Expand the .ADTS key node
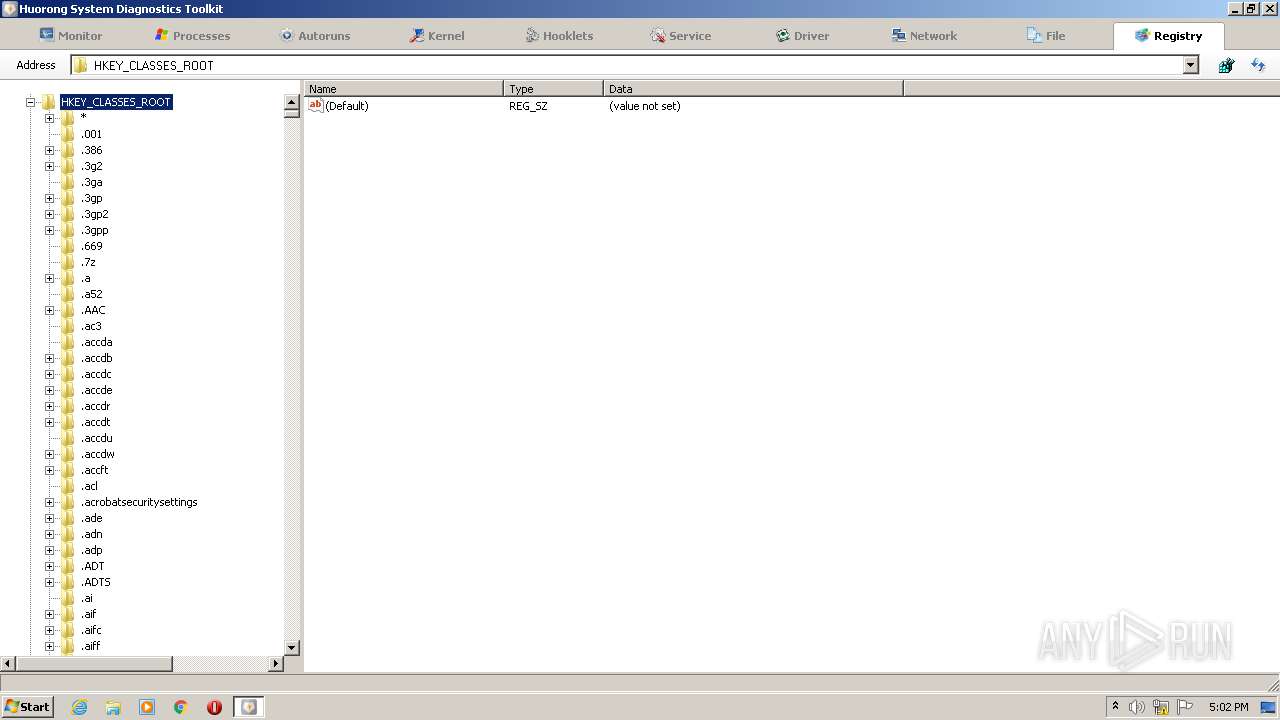The width and height of the screenshot is (1280, 720). 49,582
